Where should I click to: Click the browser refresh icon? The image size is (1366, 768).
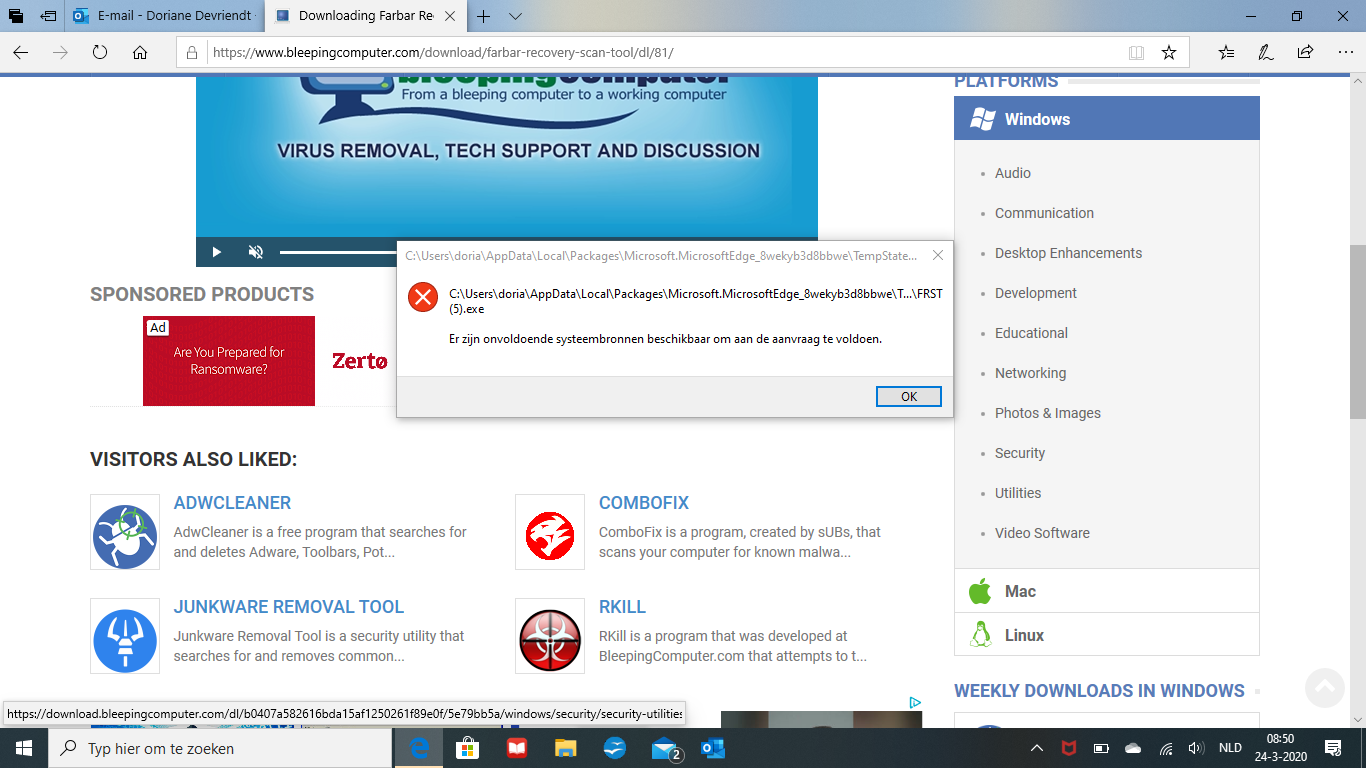coord(100,52)
